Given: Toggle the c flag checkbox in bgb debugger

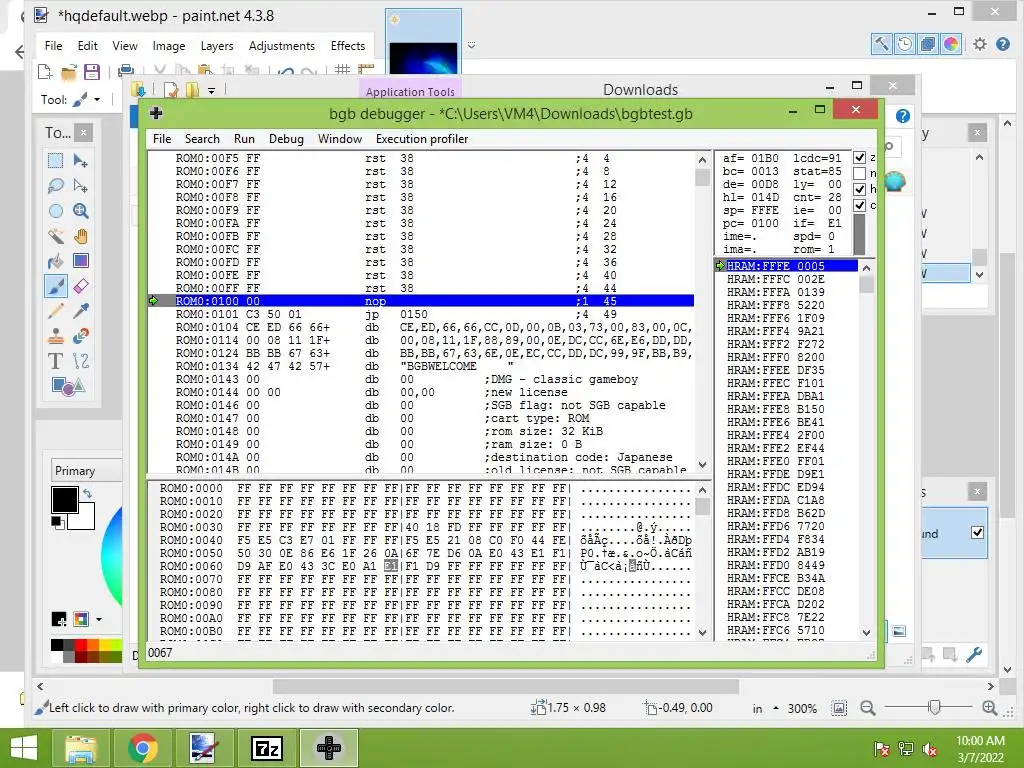Looking at the screenshot, I should (x=859, y=205).
